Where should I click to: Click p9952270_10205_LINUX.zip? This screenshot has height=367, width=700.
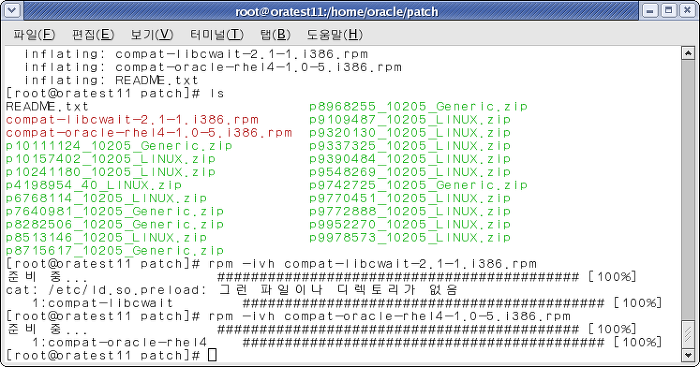pyautogui.click(x=410, y=225)
